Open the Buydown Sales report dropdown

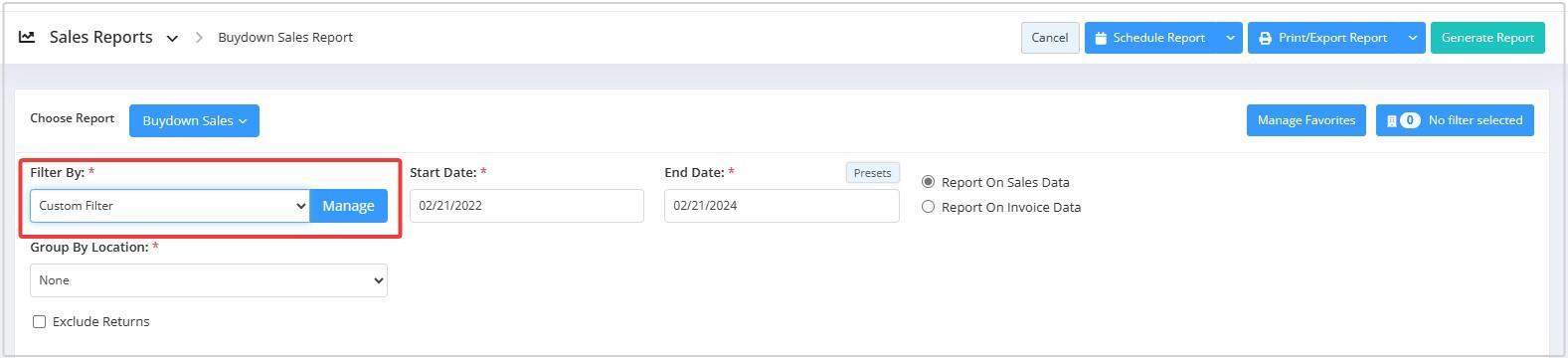[194, 120]
